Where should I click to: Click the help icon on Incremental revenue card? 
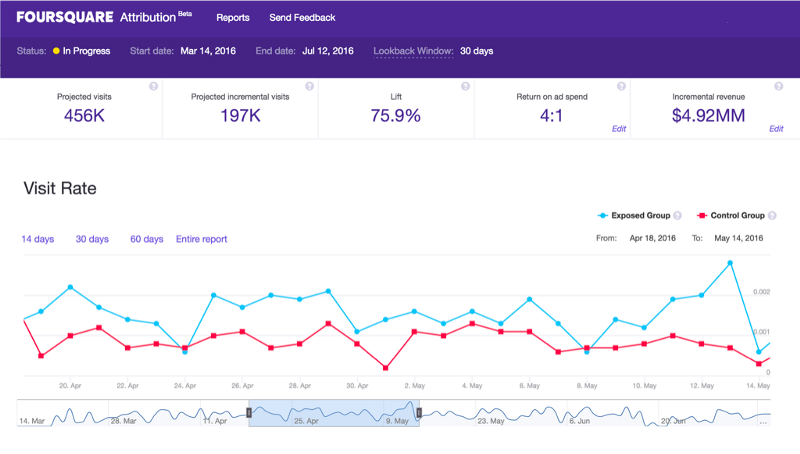pos(779,86)
